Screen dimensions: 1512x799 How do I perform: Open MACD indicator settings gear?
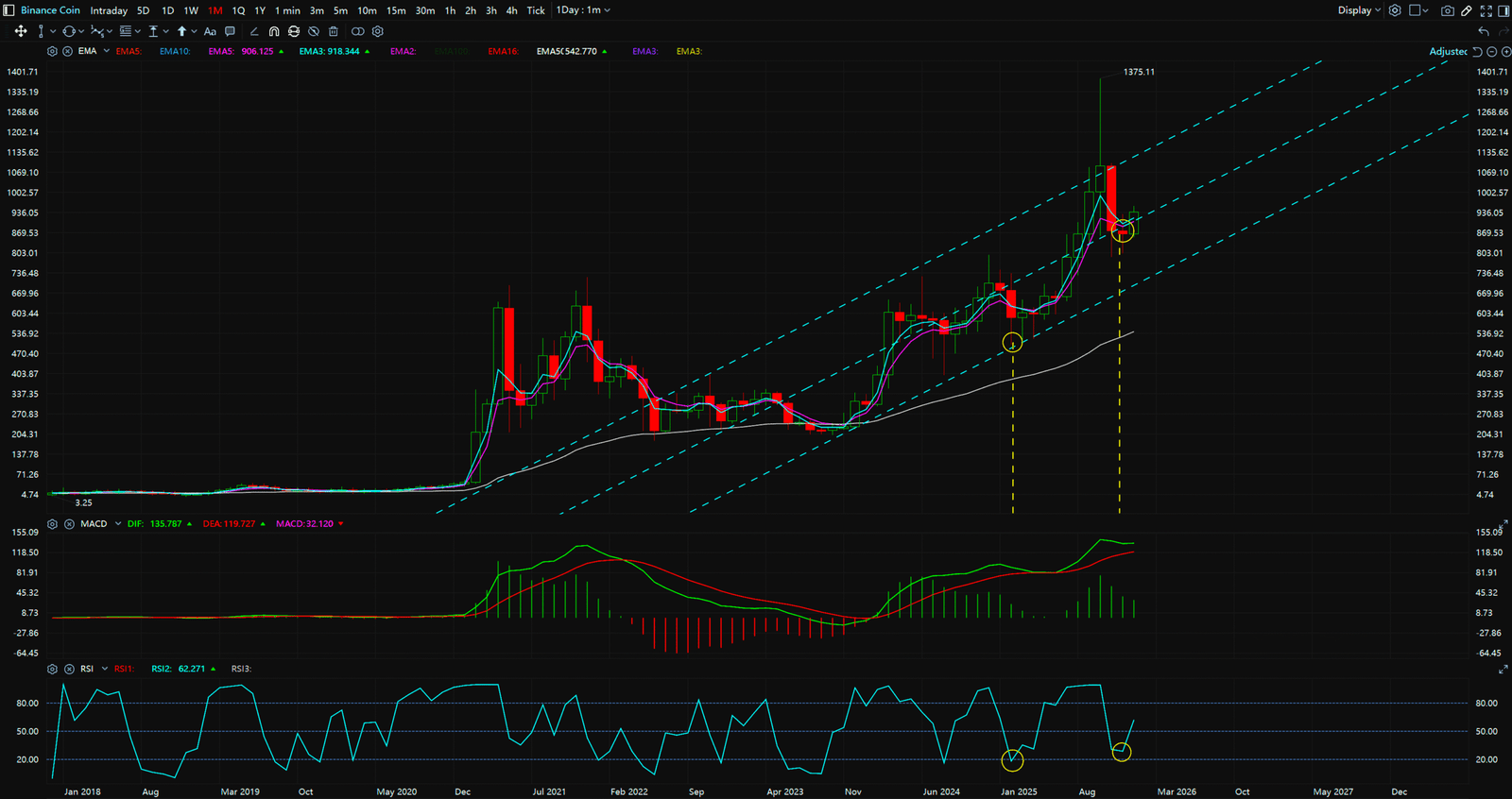[53, 524]
